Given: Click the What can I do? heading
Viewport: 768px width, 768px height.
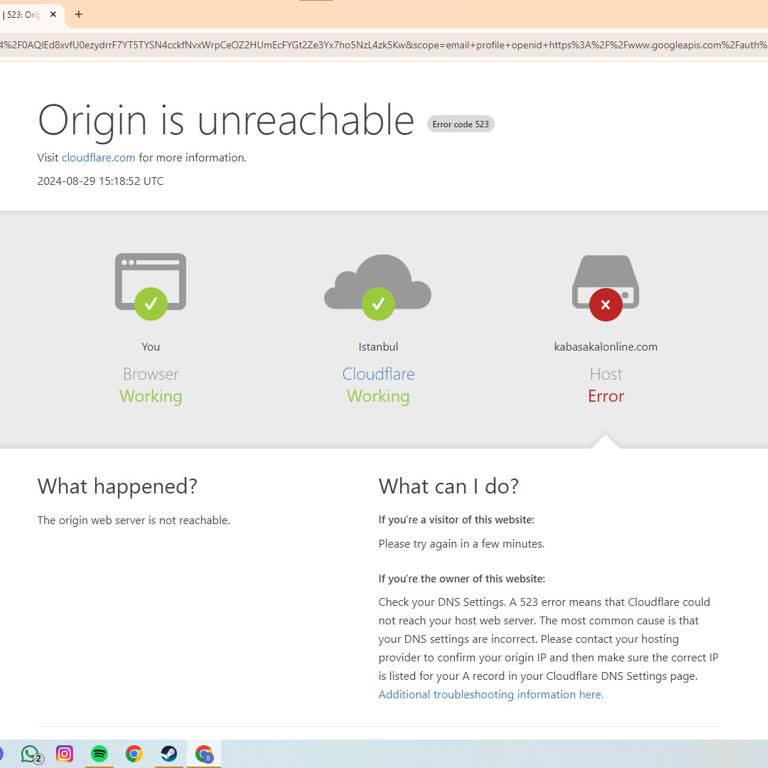Looking at the screenshot, I should (x=449, y=486).
